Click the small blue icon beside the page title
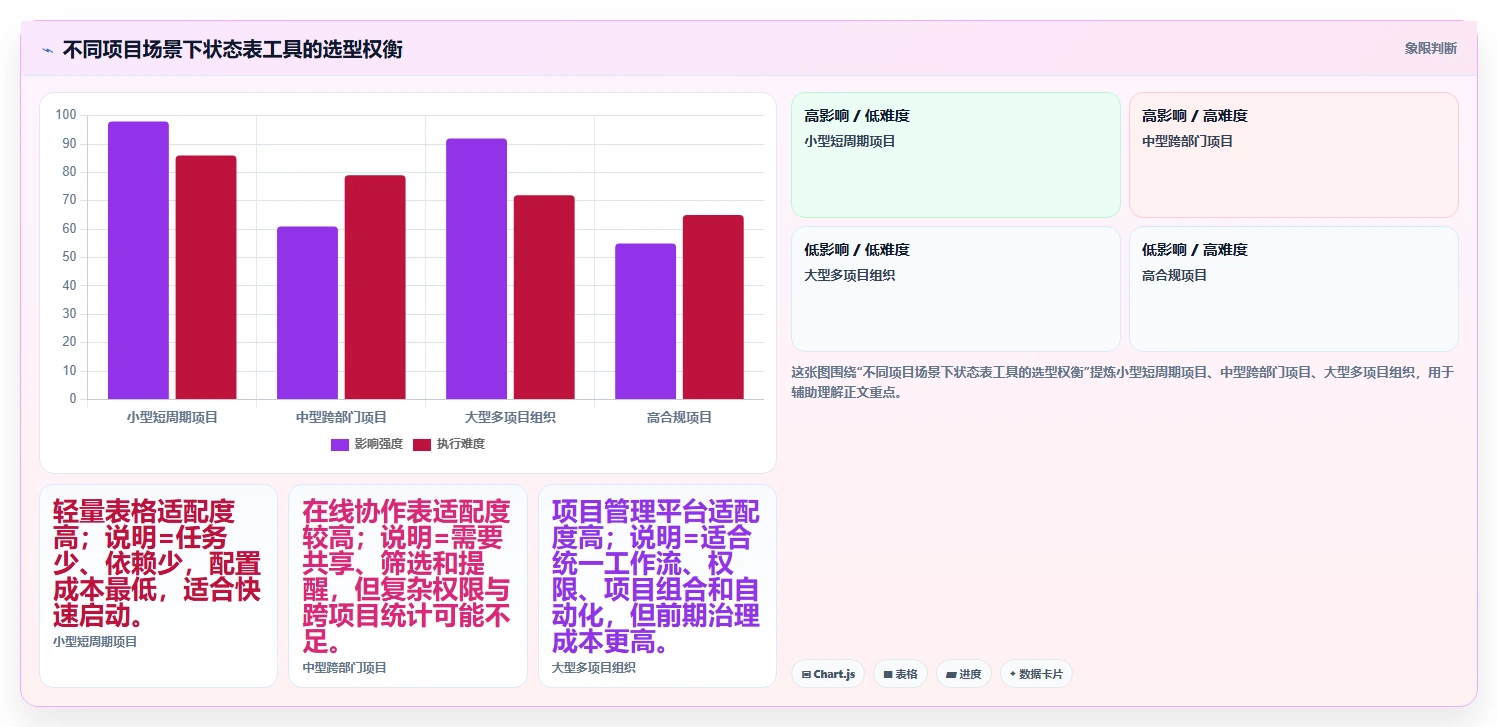 click(x=47, y=49)
